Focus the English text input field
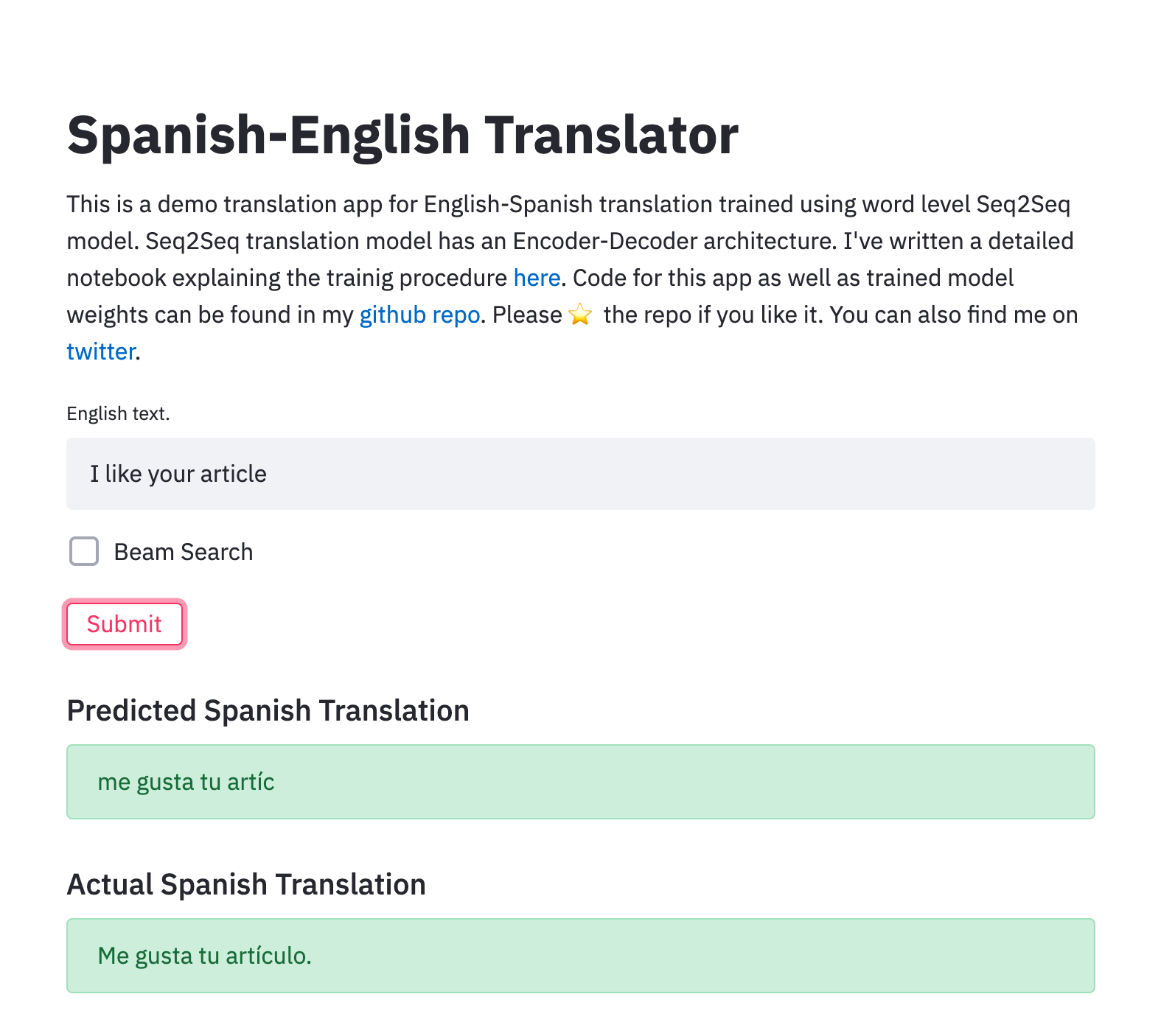Screen dimensions: 1175x1036 [580, 474]
